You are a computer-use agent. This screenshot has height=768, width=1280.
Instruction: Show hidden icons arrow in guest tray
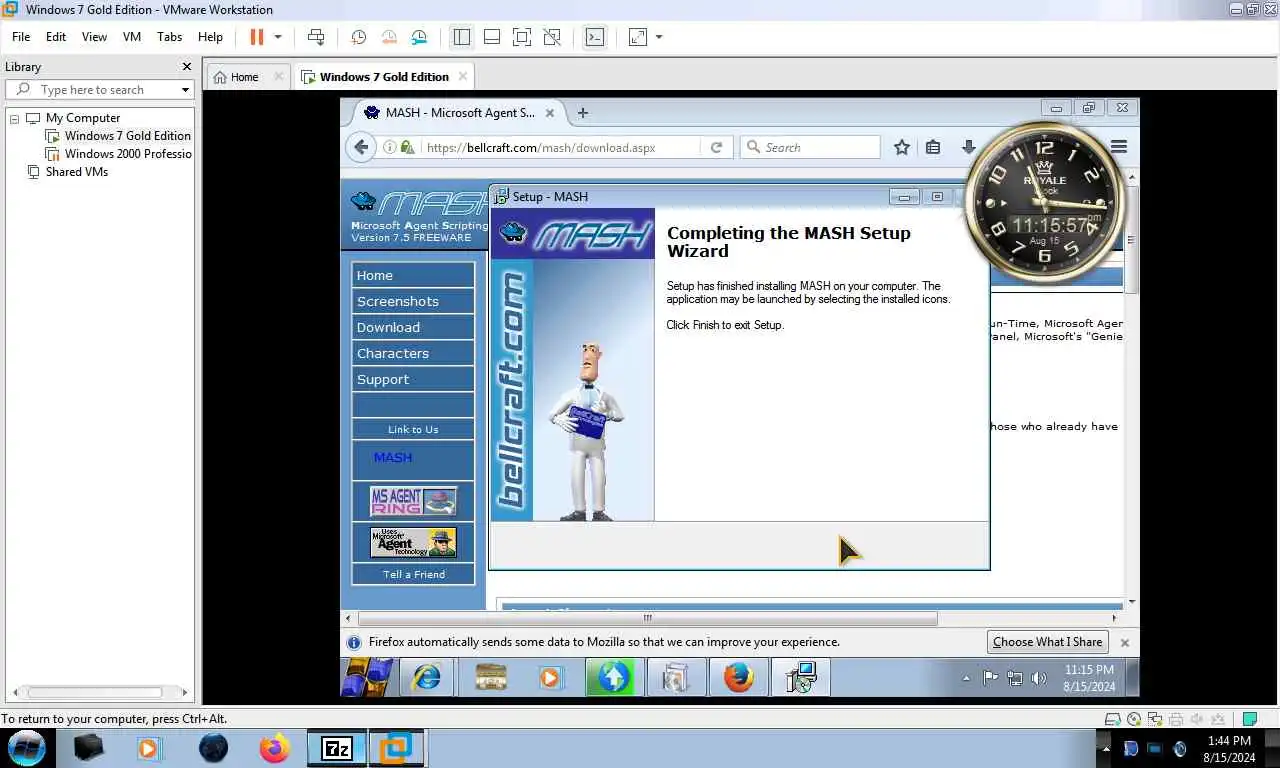point(966,678)
